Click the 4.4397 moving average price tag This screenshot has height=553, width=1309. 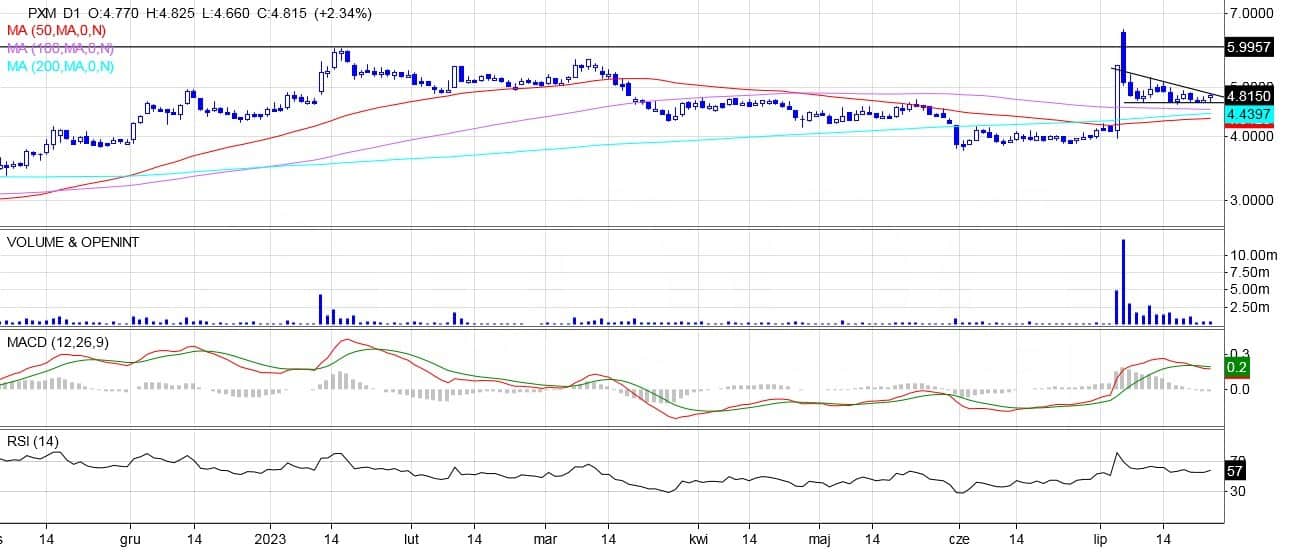point(1249,115)
